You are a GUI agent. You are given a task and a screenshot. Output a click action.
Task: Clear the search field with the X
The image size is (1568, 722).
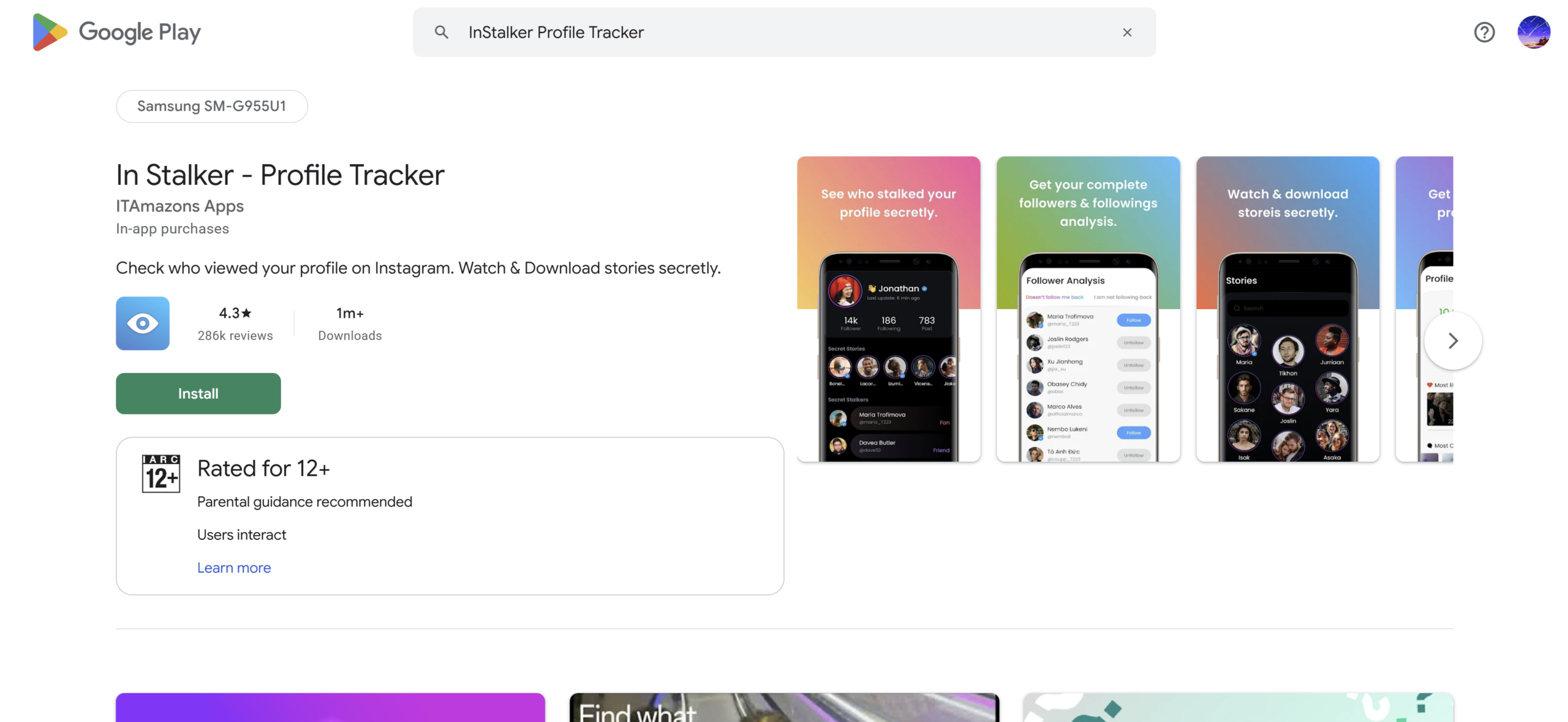pos(1127,32)
